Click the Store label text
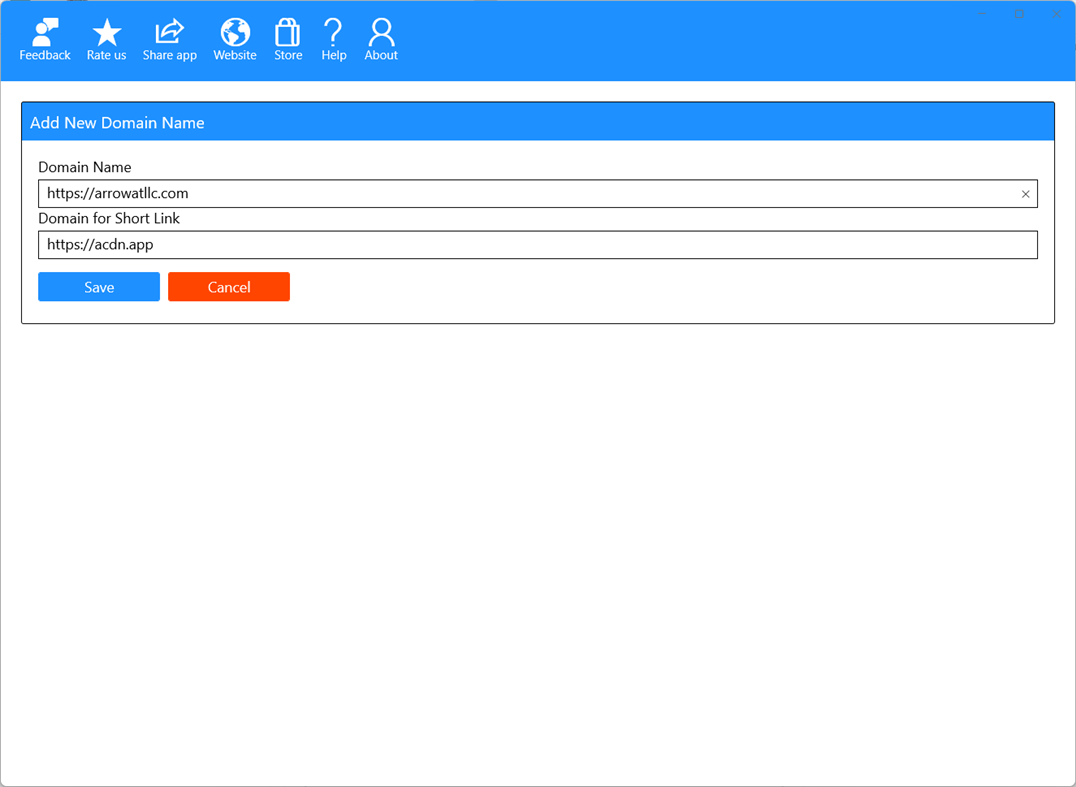This screenshot has height=787, width=1076. tap(287, 55)
